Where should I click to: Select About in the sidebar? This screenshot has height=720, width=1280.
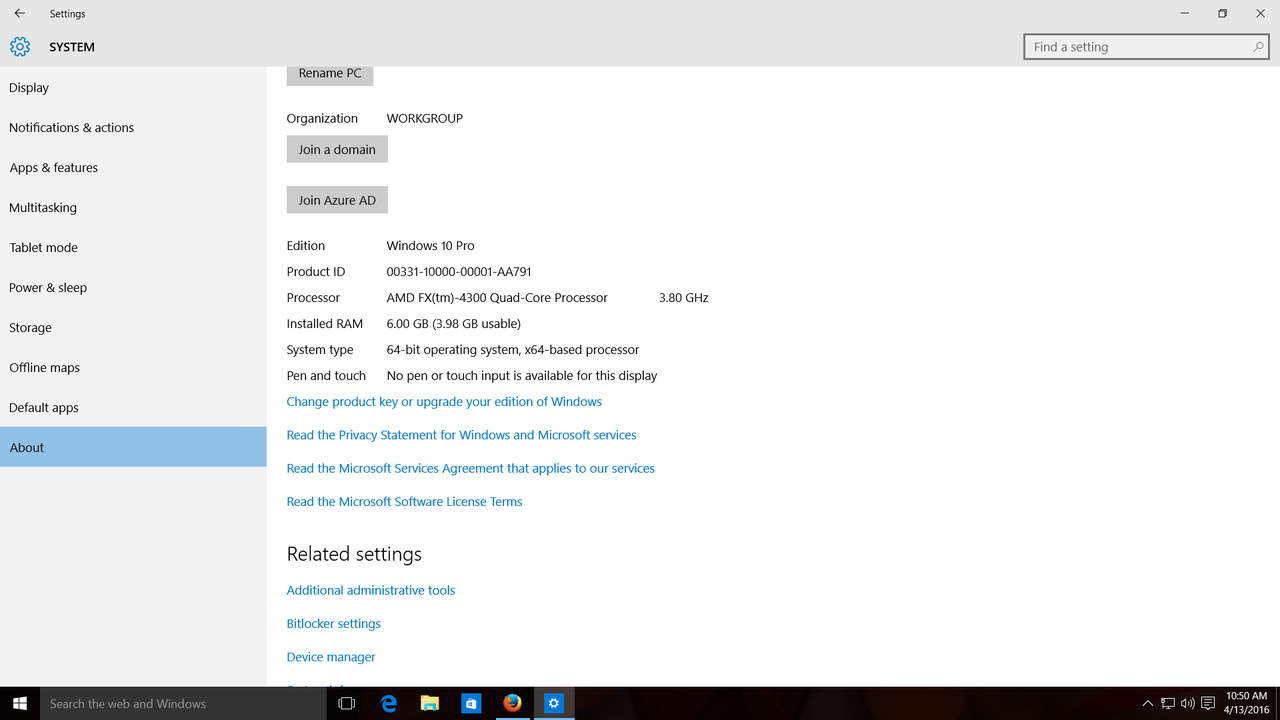click(x=133, y=447)
